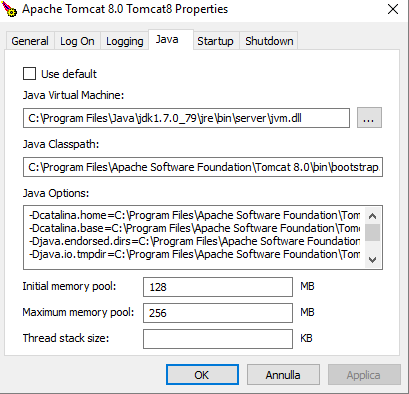Close the Tomcat8 Properties dialog

pos(393,9)
